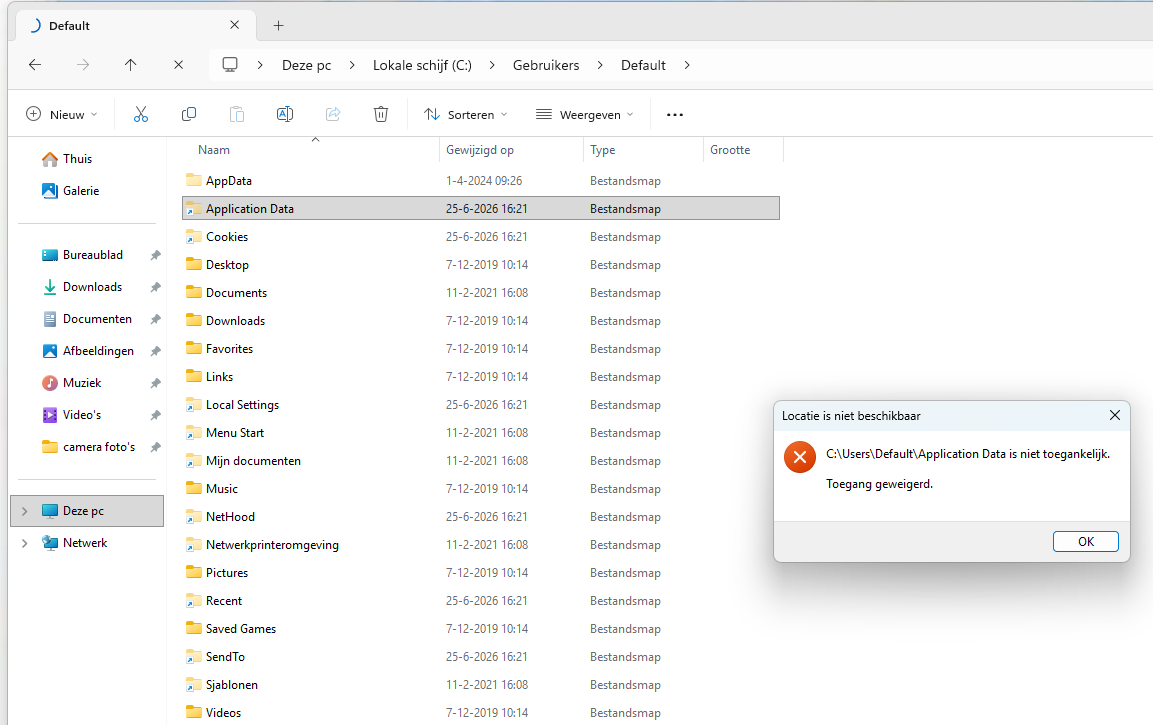The width and height of the screenshot is (1153, 725).
Task: Go back with the left arrow
Action: tap(35, 65)
